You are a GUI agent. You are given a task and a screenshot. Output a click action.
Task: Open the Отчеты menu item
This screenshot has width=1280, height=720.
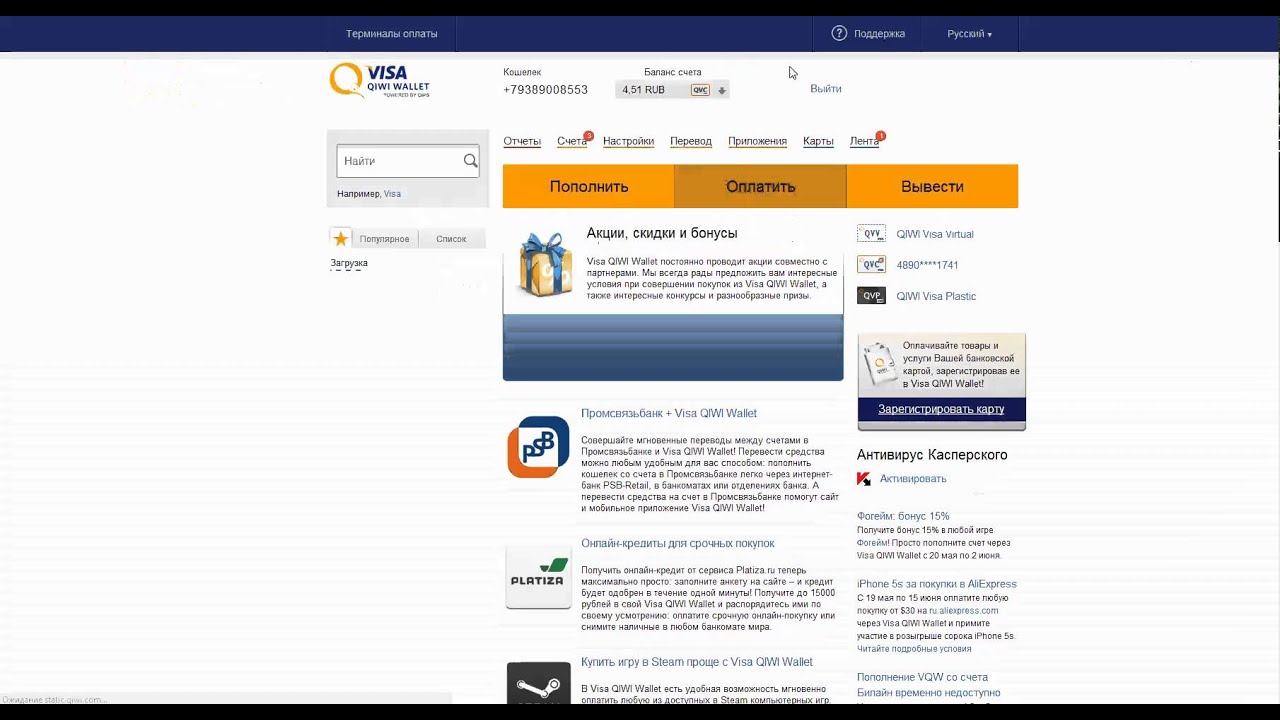tap(522, 141)
